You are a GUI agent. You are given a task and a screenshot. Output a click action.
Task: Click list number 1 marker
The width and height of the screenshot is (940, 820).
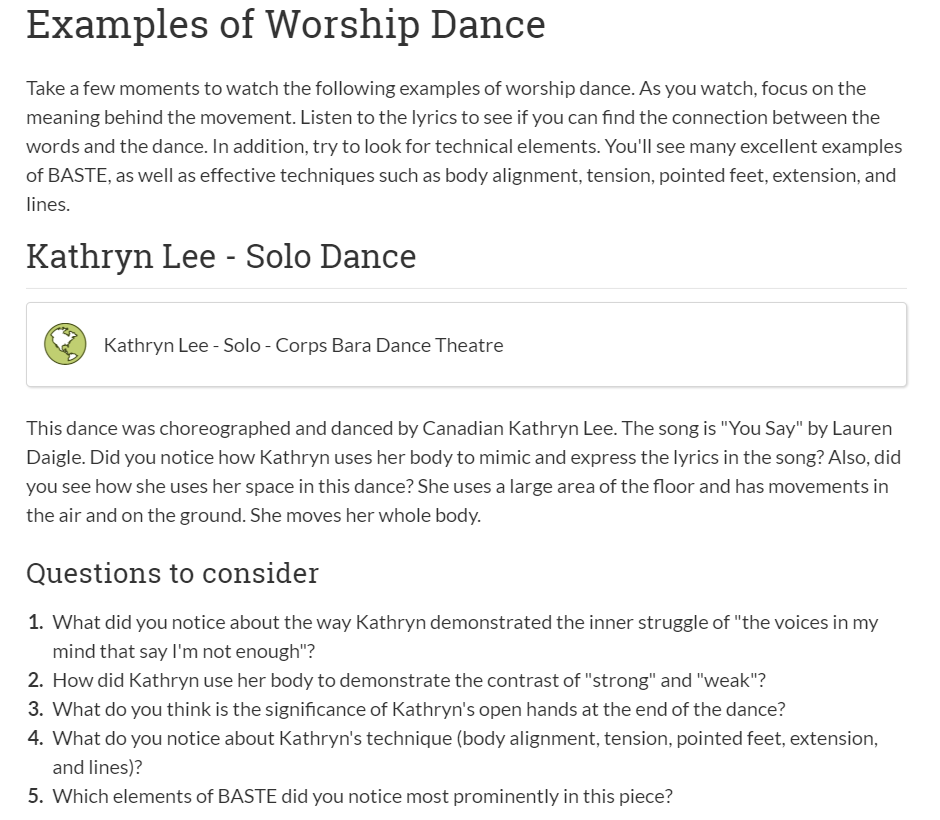(35, 622)
